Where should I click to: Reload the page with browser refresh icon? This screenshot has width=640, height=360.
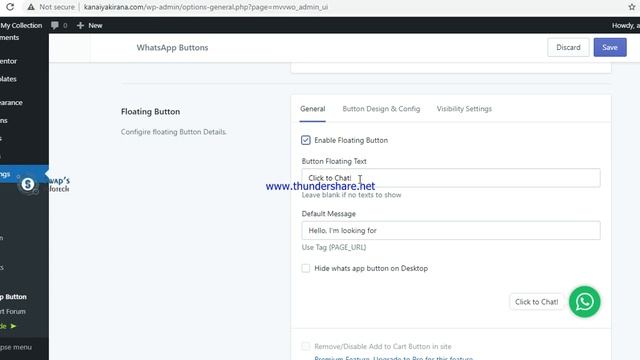point(10,7)
